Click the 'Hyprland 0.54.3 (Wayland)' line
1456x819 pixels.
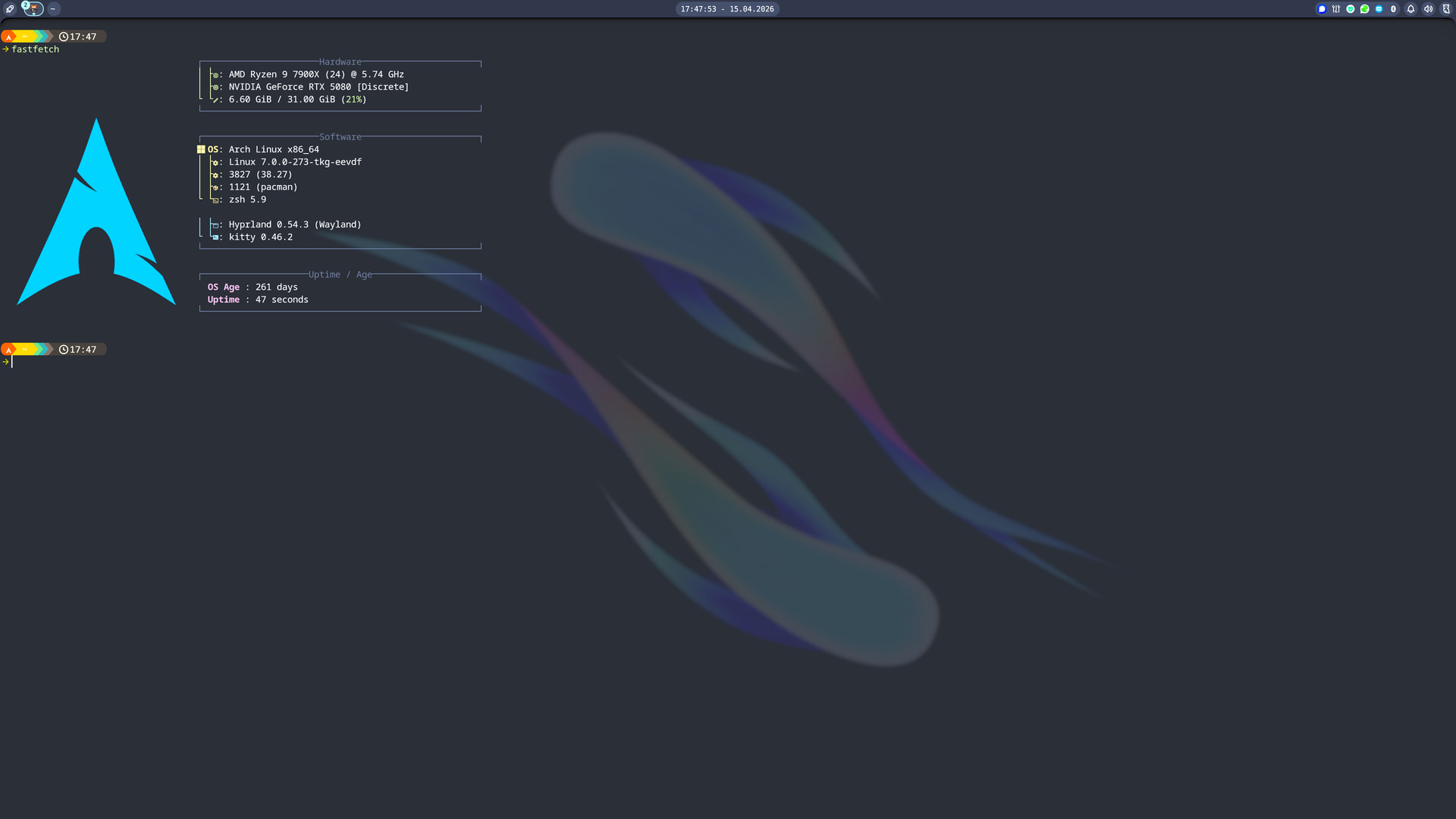[295, 224]
